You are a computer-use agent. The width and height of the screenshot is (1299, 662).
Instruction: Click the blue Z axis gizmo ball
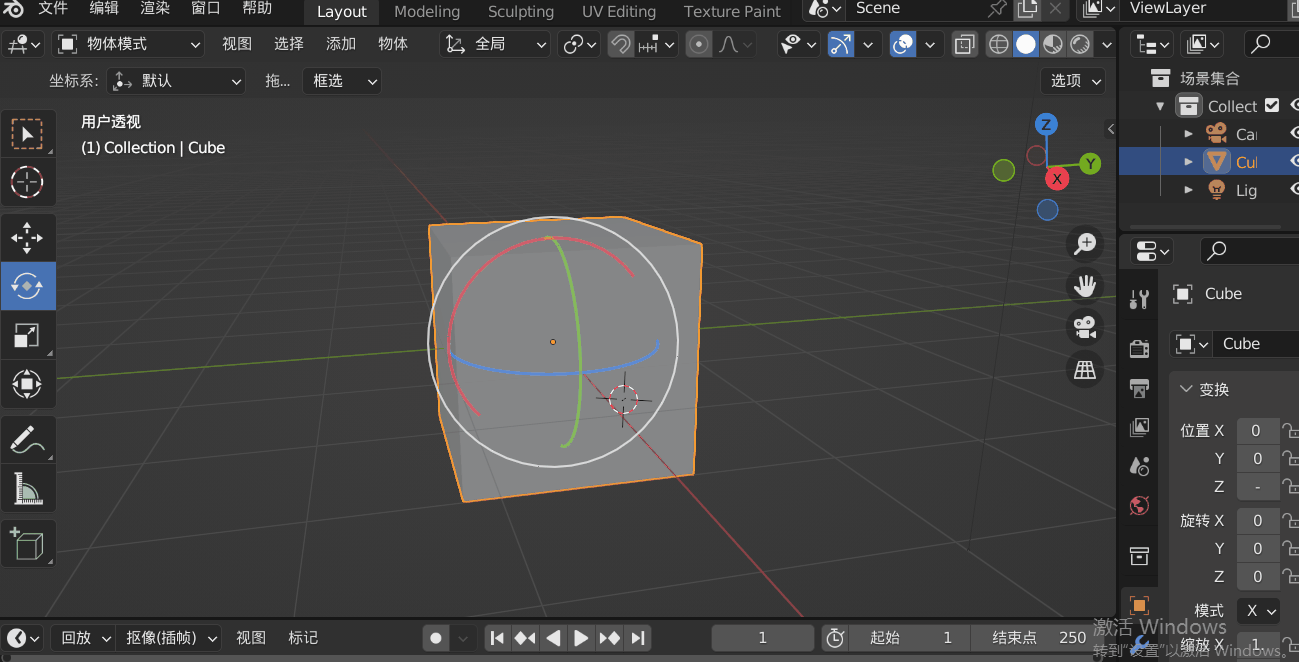(1046, 124)
